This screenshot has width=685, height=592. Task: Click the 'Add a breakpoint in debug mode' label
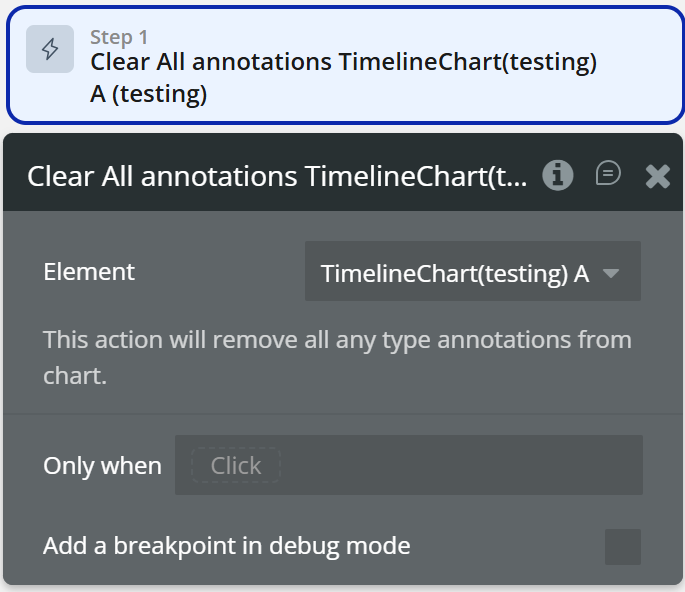pos(227,546)
